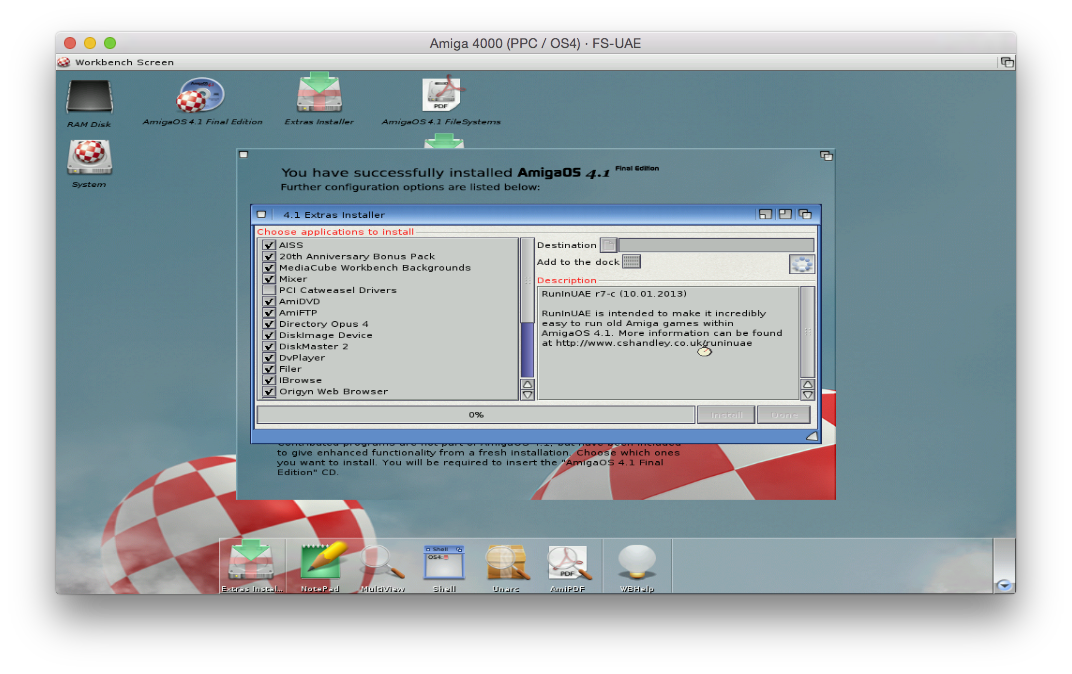
Task: Click the Extras Installer depth gadget
Action: [805, 214]
